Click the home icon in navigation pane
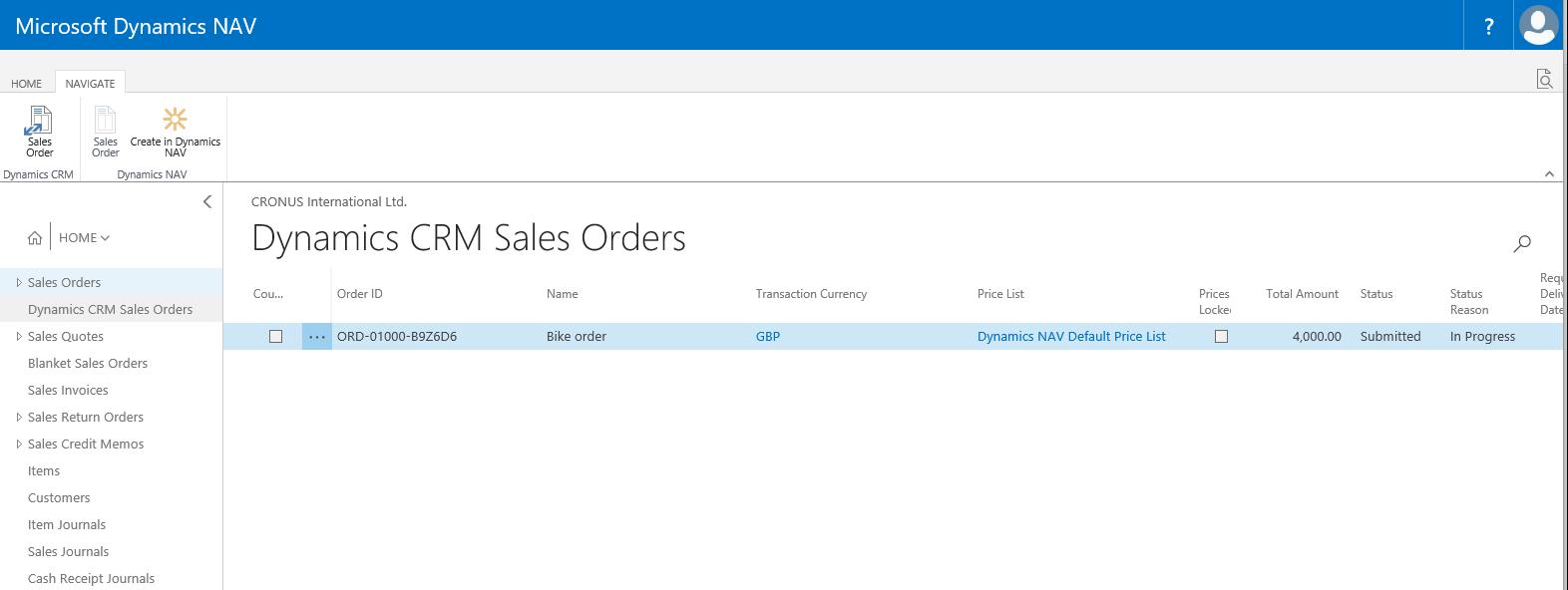The image size is (1568, 590). pos(35,238)
